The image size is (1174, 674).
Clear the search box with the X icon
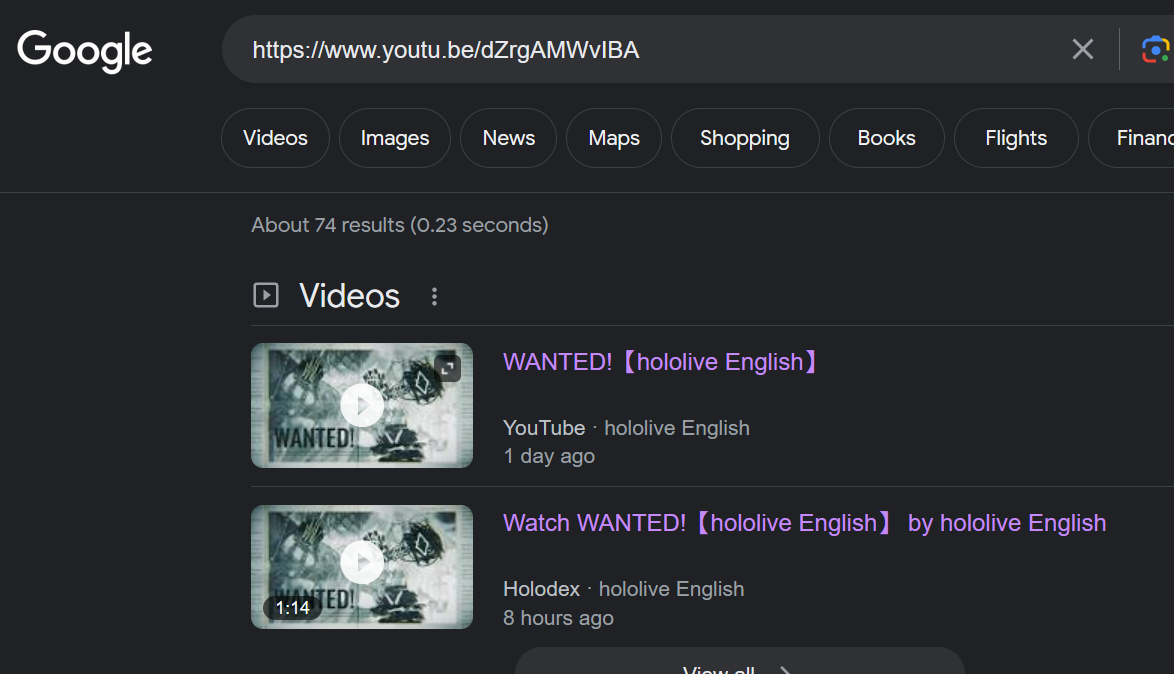[x=1083, y=49]
